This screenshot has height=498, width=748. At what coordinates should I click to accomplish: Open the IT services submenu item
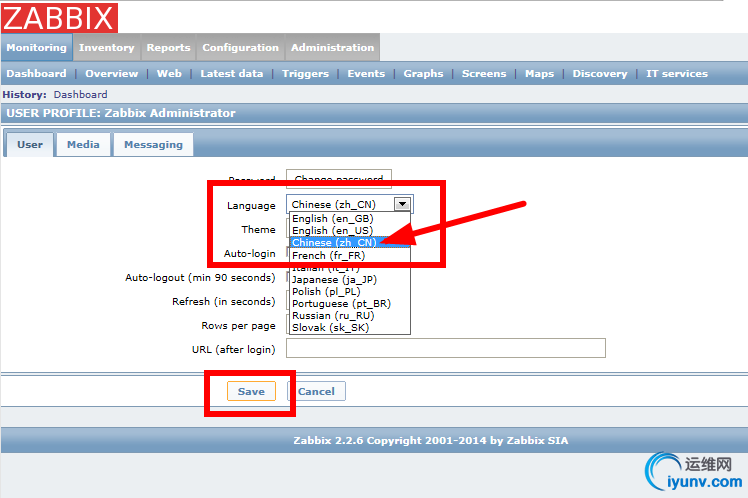tap(677, 73)
